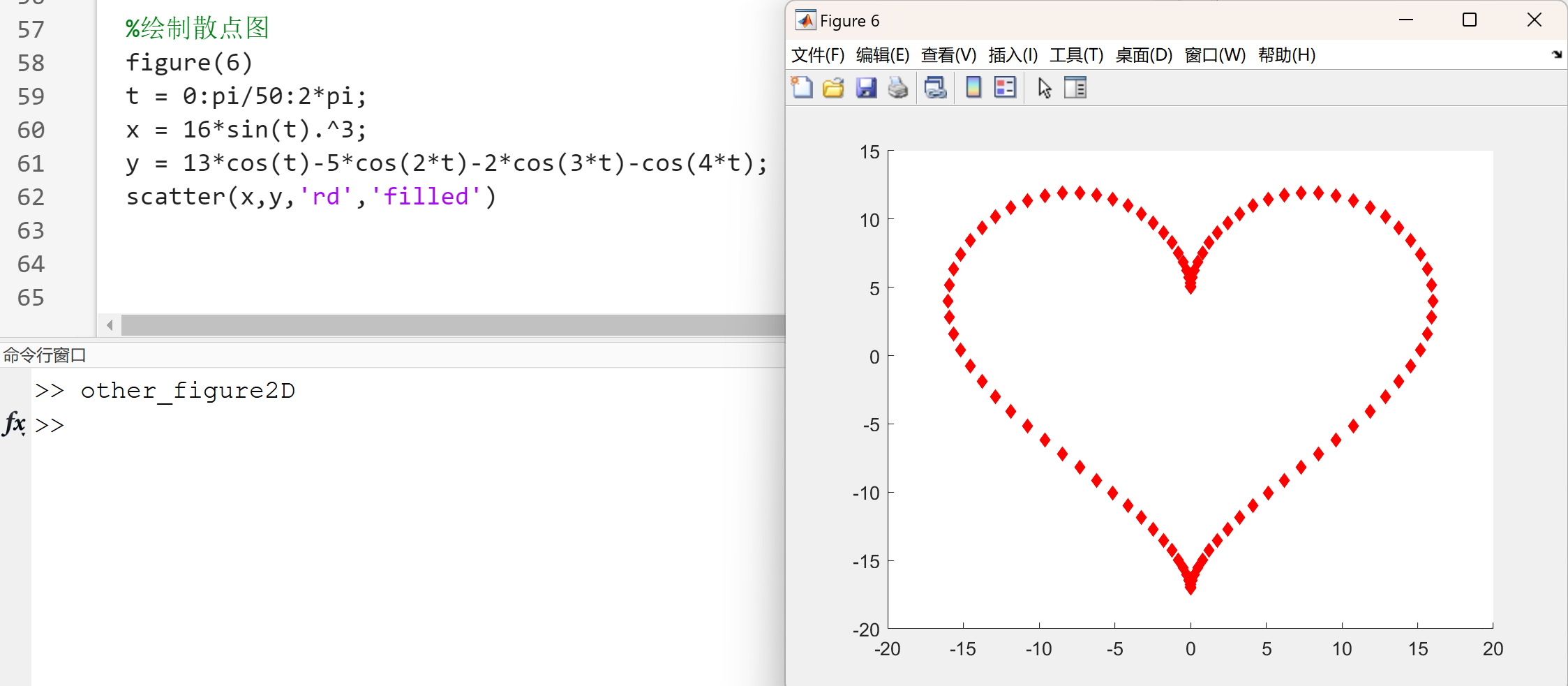
Task: Click the Link Plot icon in Figure 6 toolbar
Action: (935, 88)
